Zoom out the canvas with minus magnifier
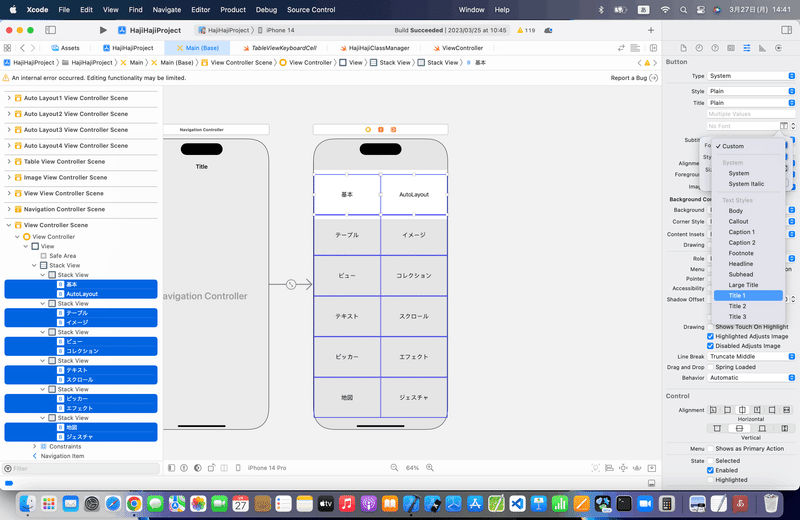 pyautogui.click(x=394, y=467)
